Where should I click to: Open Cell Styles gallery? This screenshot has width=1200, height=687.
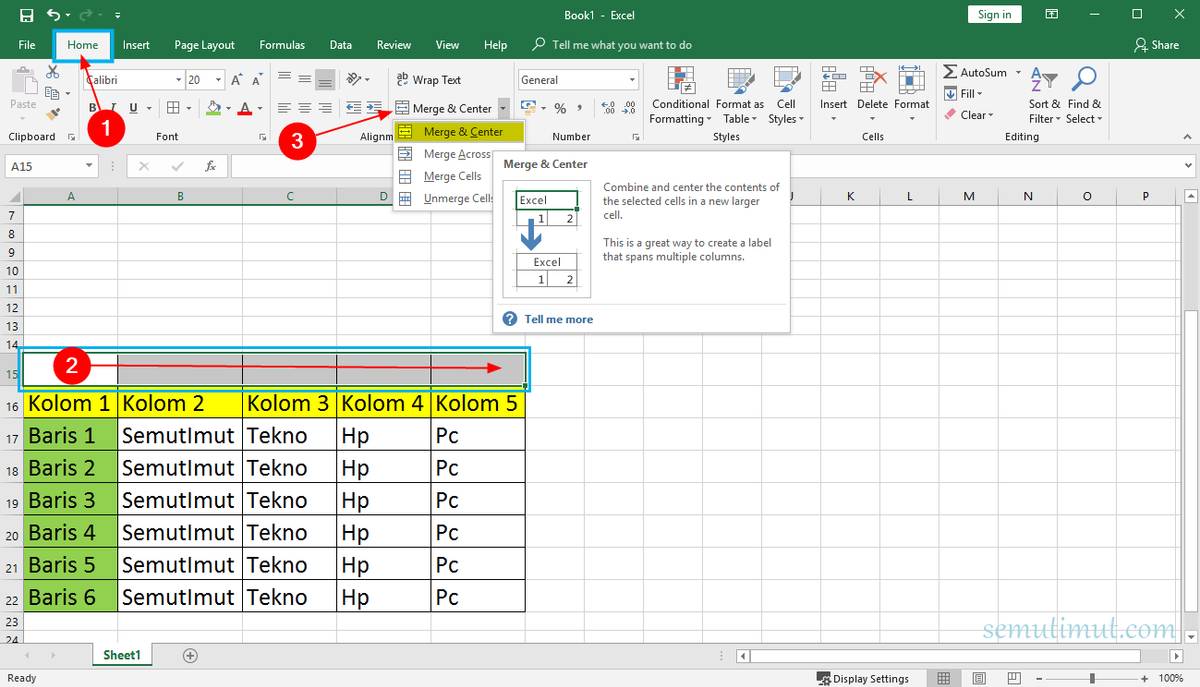pyautogui.click(x=786, y=96)
